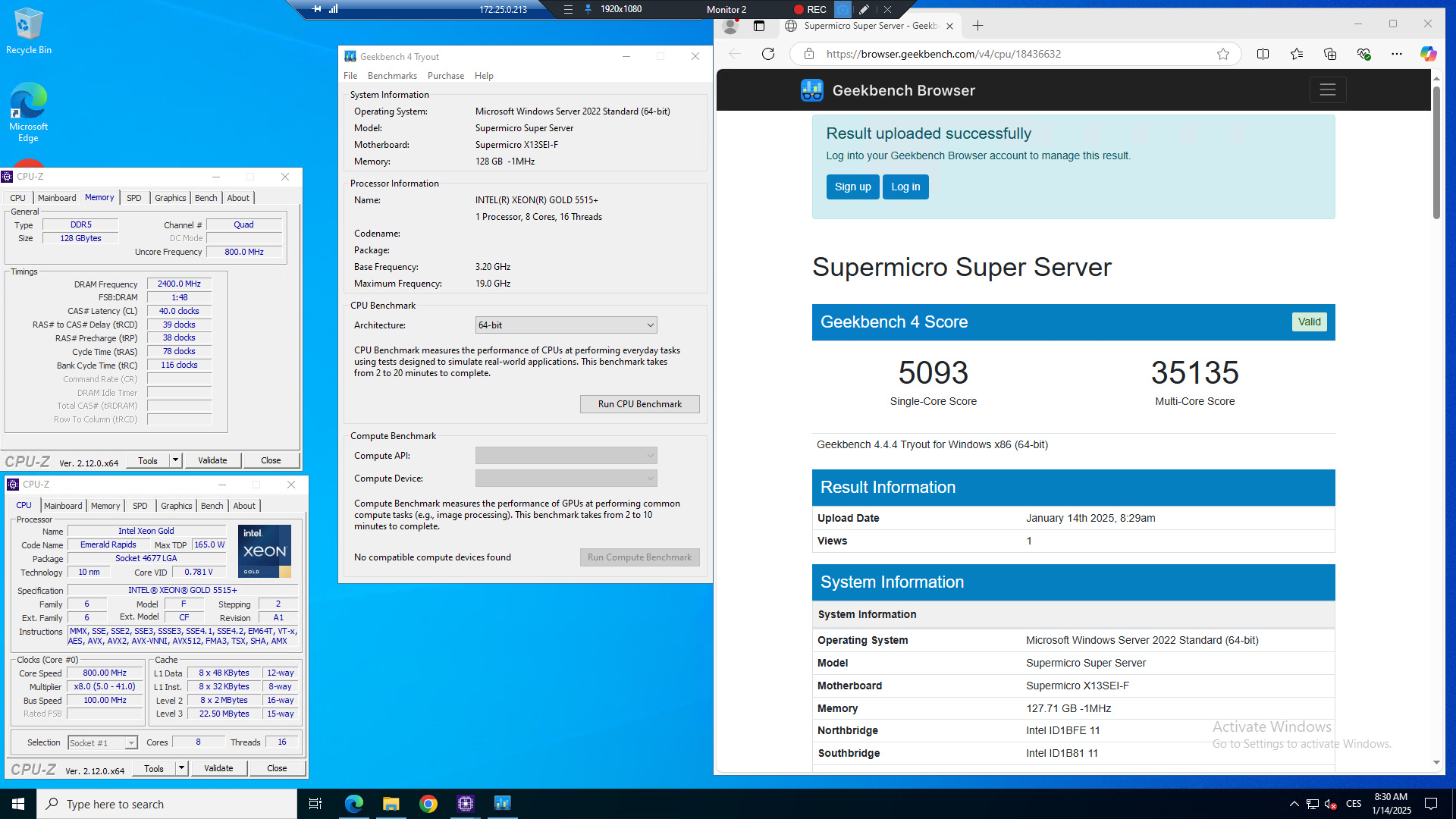This screenshot has width=1456, height=819.
Task: Click the Edge back arrow icon
Action: click(x=735, y=54)
